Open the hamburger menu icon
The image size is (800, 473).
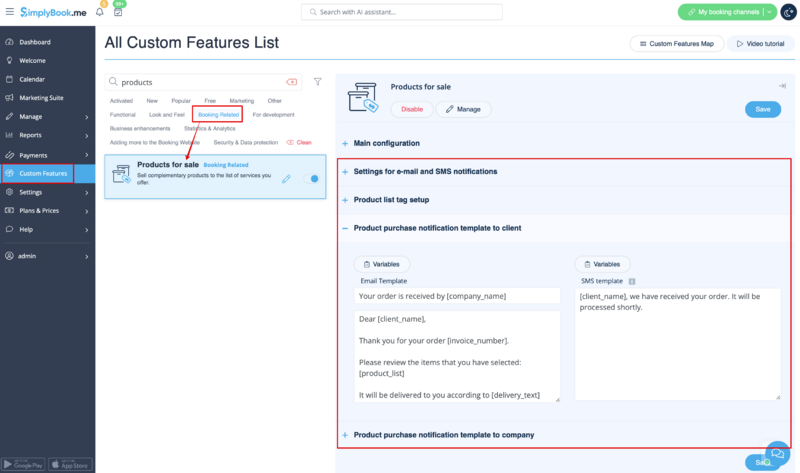click(9, 11)
